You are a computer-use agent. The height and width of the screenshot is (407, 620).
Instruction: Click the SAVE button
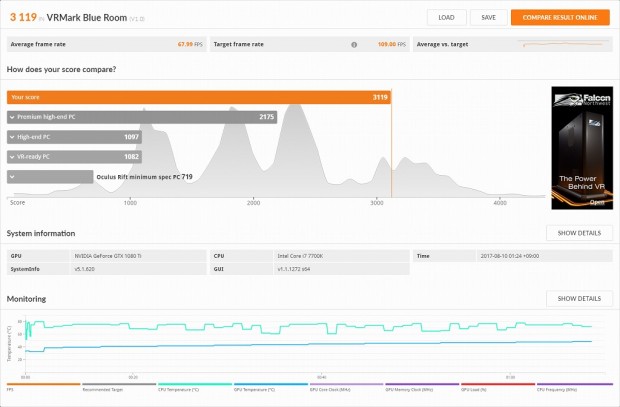tap(488, 17)
